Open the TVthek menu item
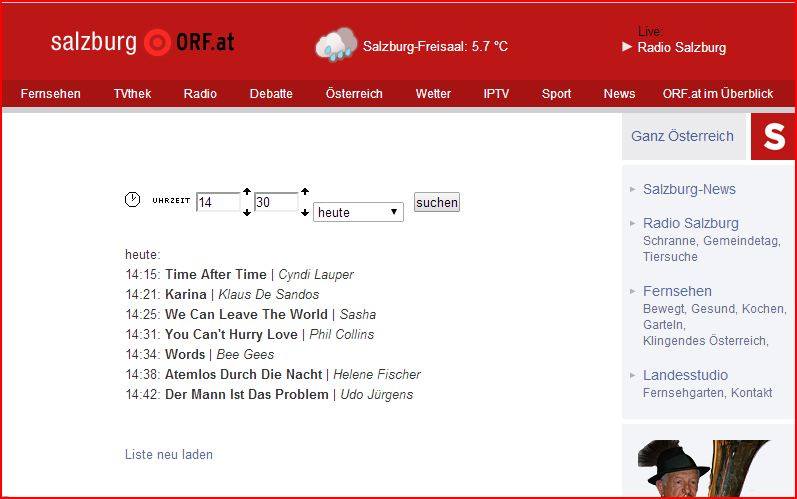797x499 pixels. pos(132,93)
